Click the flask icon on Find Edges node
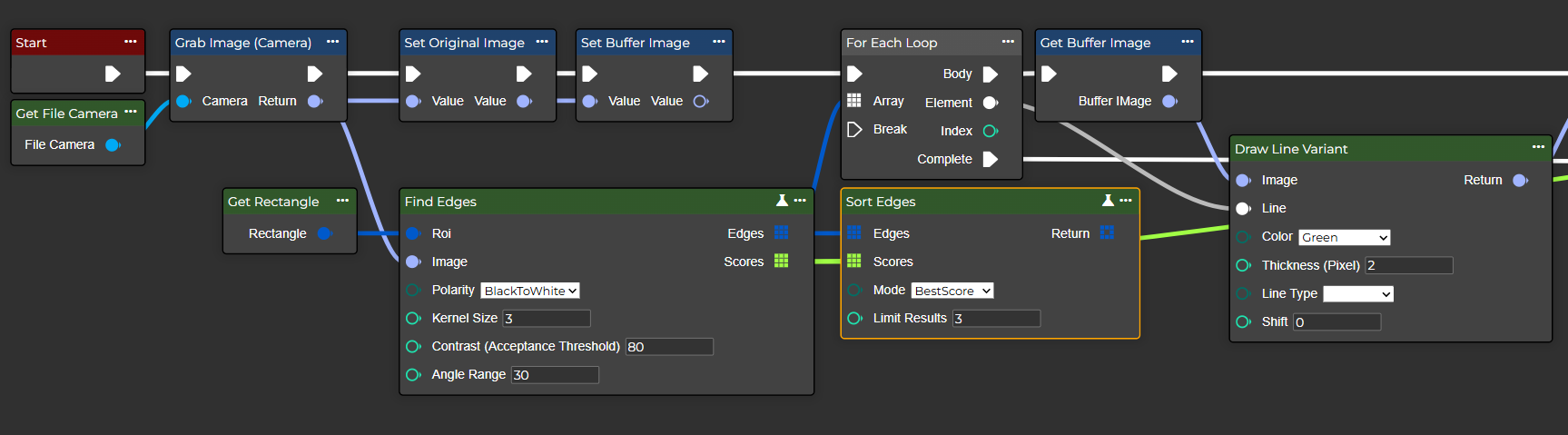 tap(782, 201)
